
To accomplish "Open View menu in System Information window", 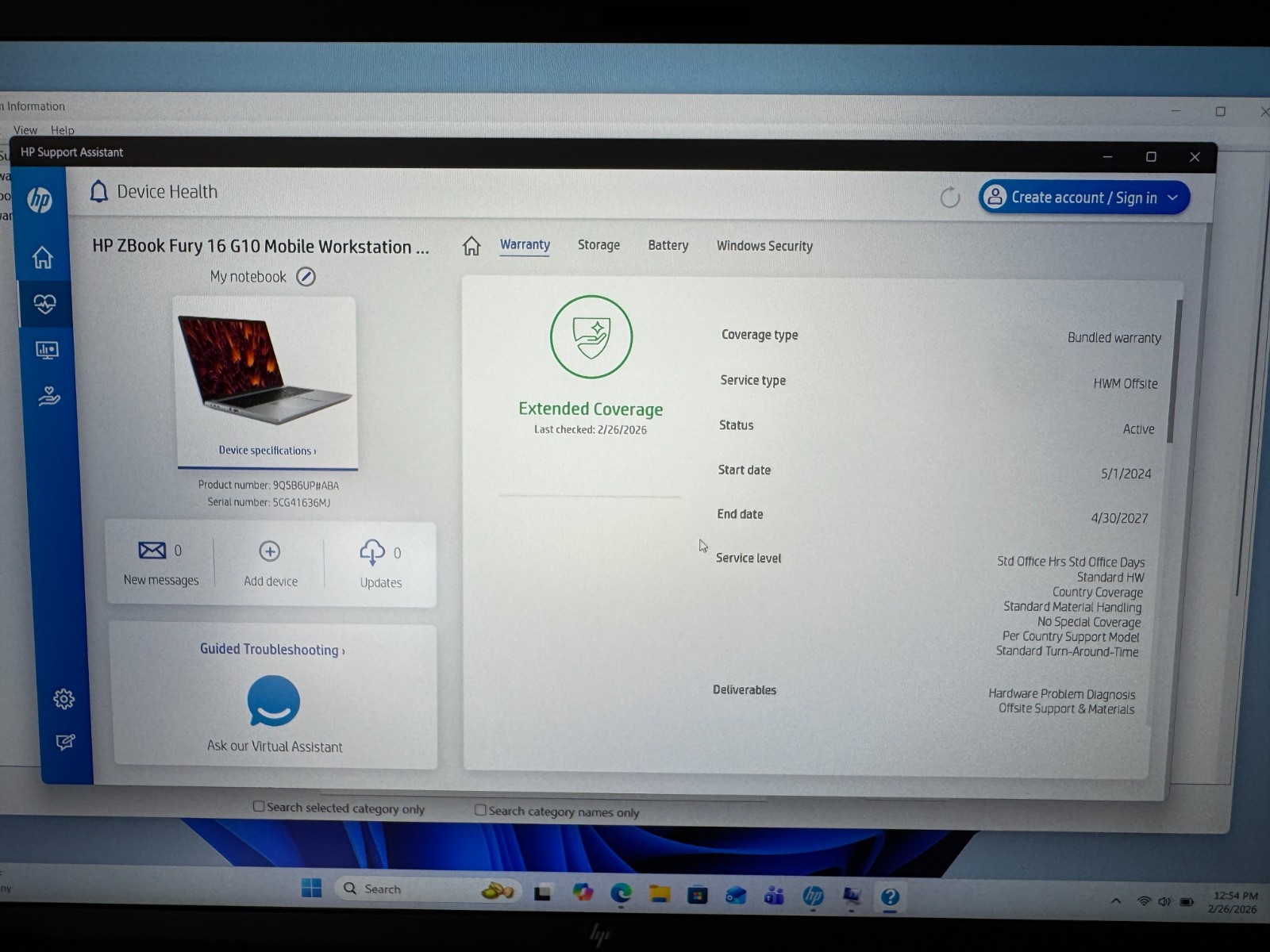I will point(25,130).
